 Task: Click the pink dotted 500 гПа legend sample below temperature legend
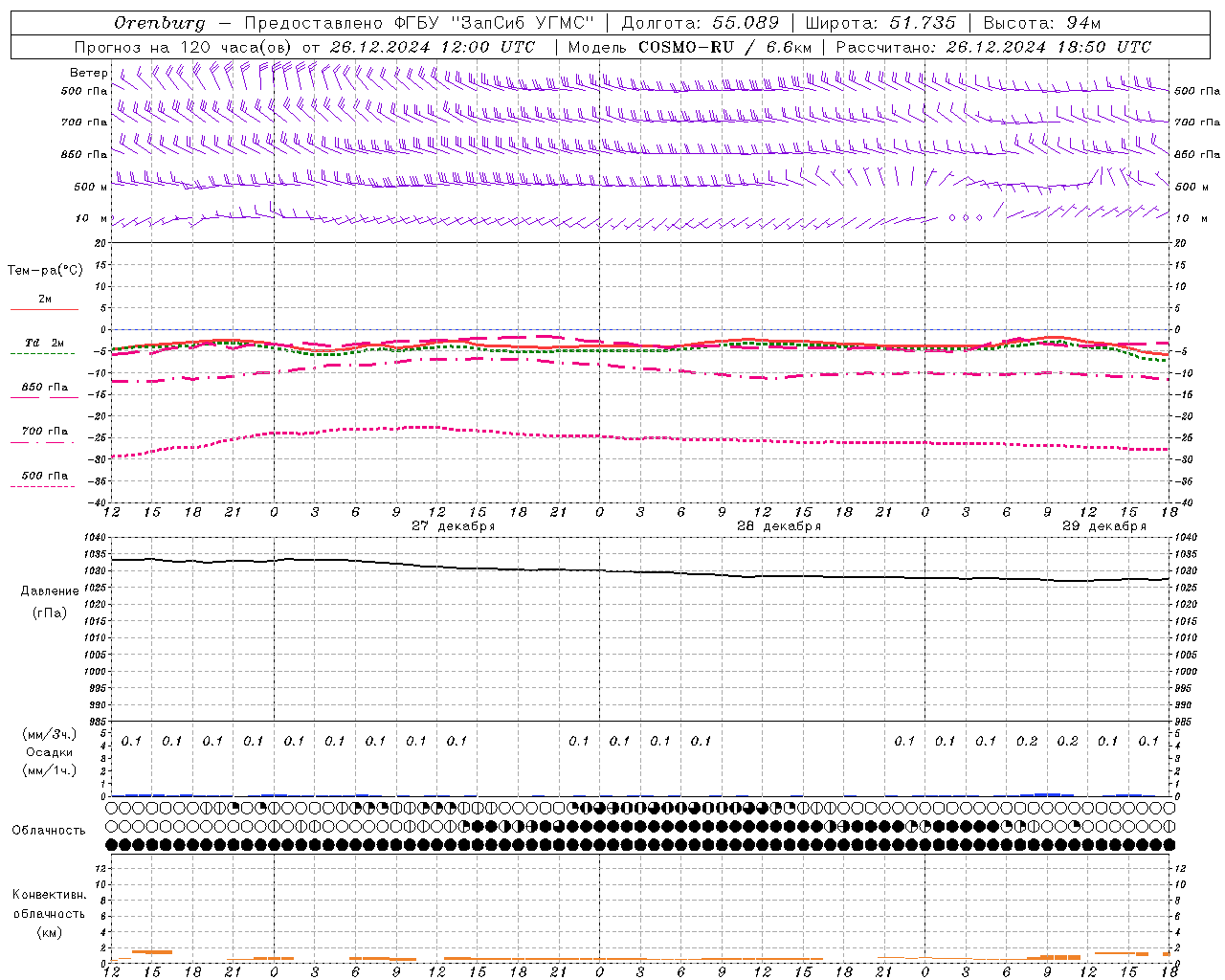(x=42, y=486)
